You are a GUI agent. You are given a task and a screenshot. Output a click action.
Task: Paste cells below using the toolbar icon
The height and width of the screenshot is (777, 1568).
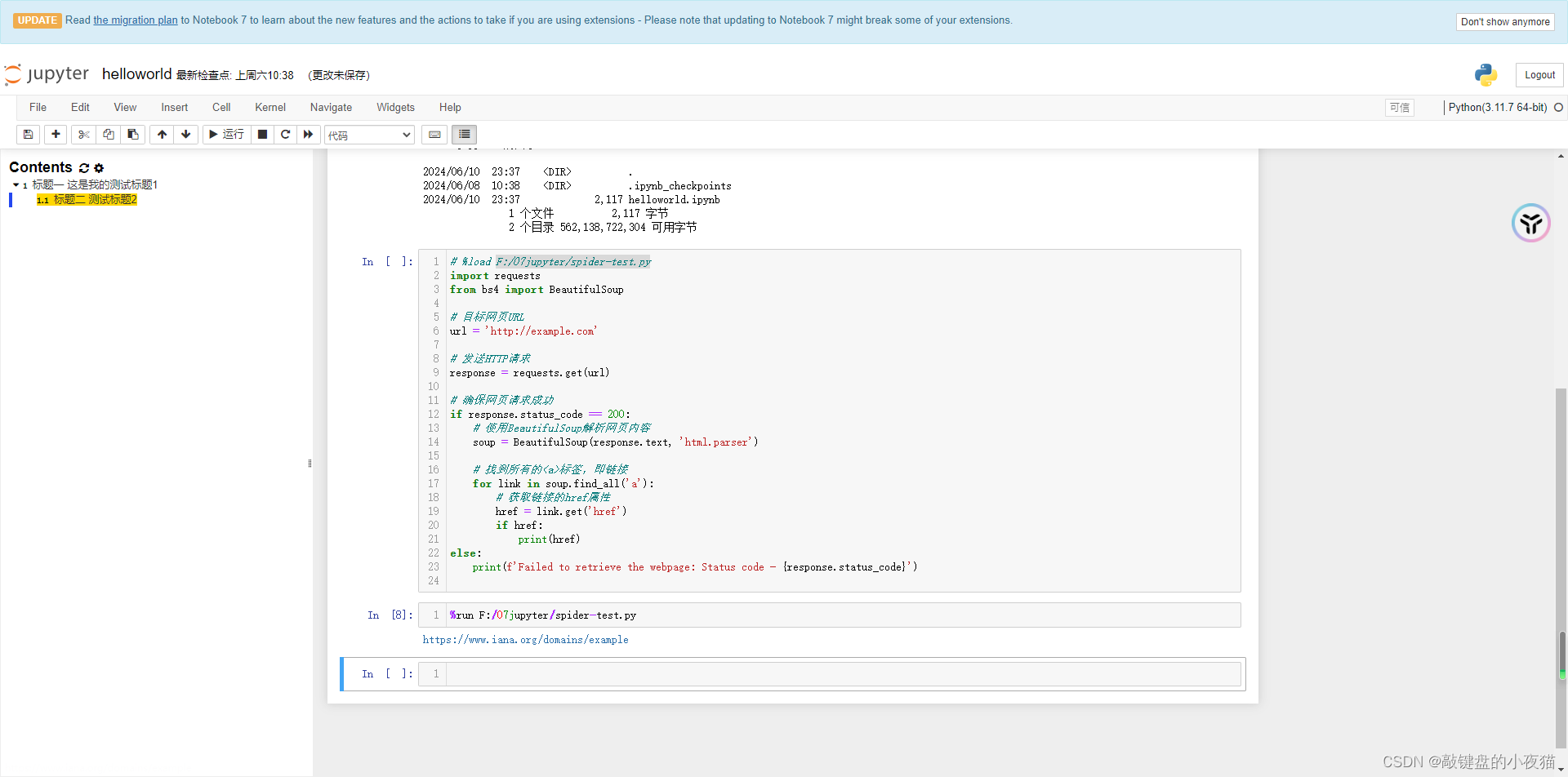tap(133, 135)
